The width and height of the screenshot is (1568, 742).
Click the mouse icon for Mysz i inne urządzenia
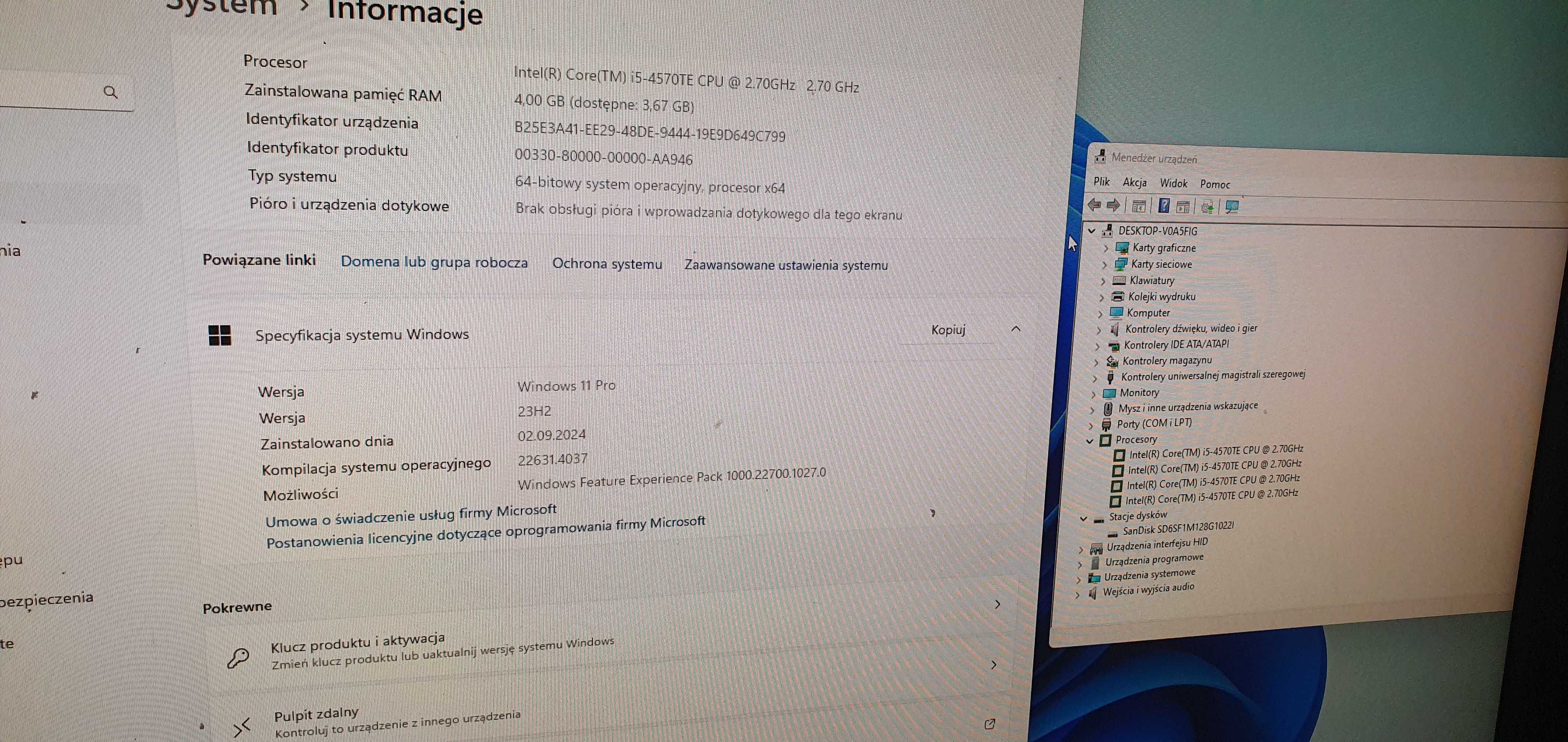click(1108, 409)
